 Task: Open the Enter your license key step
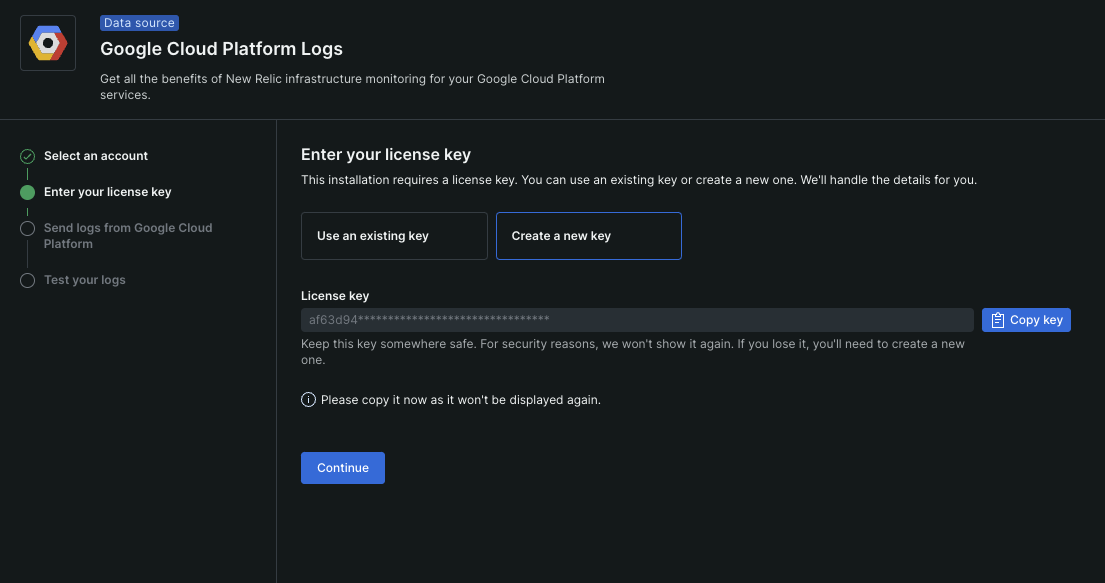107,192
